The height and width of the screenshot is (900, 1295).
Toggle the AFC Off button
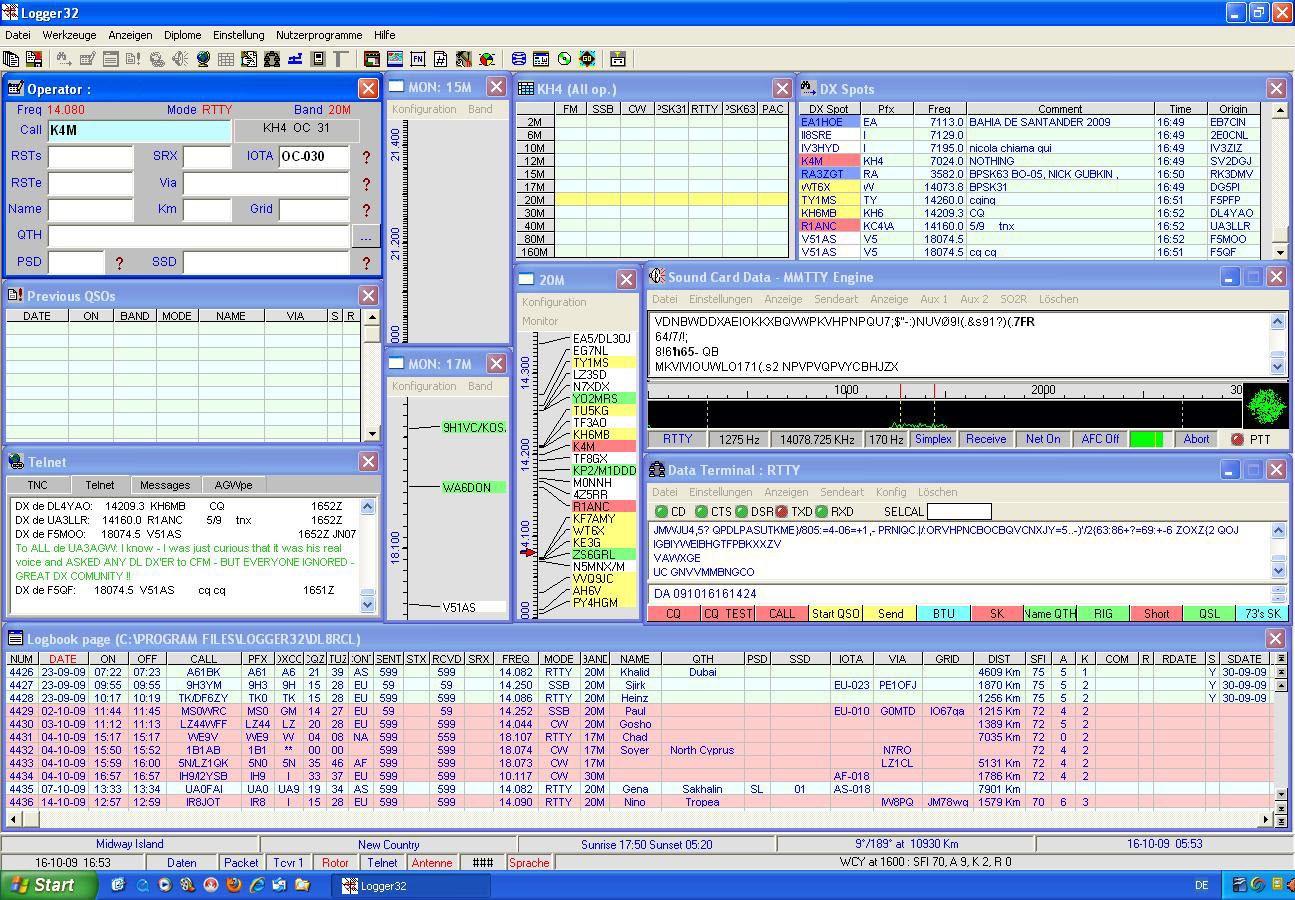(x=1099, y=439)
